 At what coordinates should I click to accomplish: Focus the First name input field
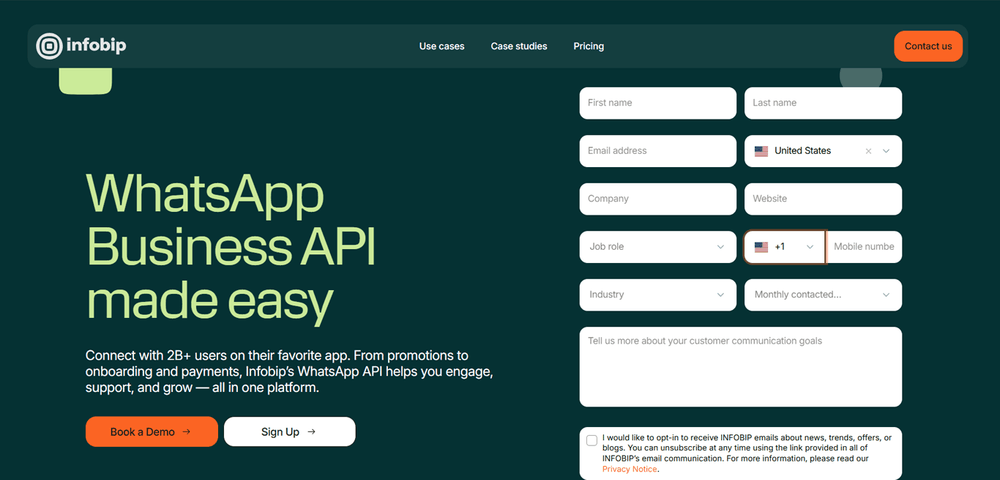(657, 103)
